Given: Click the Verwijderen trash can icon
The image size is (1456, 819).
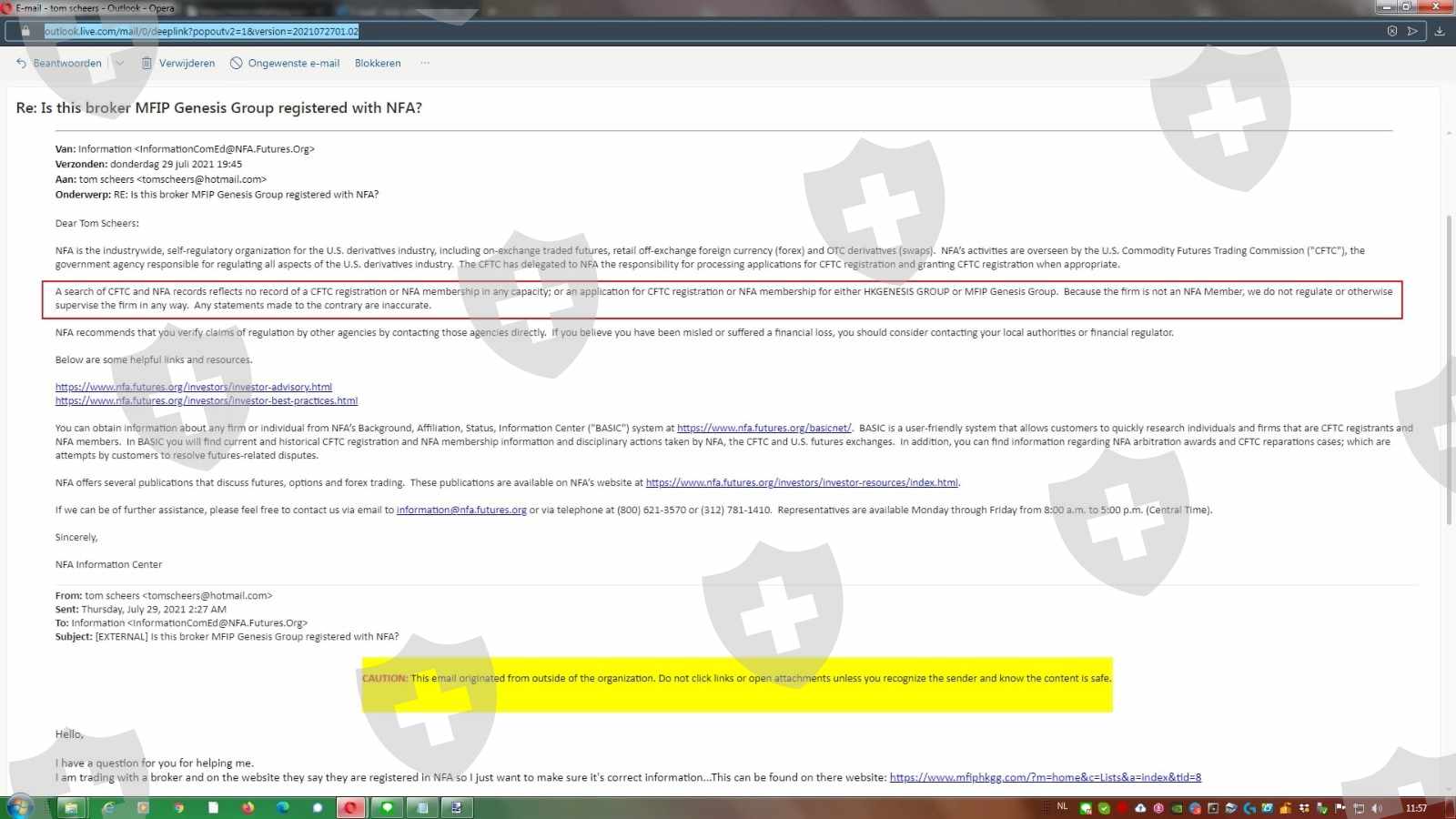Looking at the screenshot, I should tap(147, 64).
